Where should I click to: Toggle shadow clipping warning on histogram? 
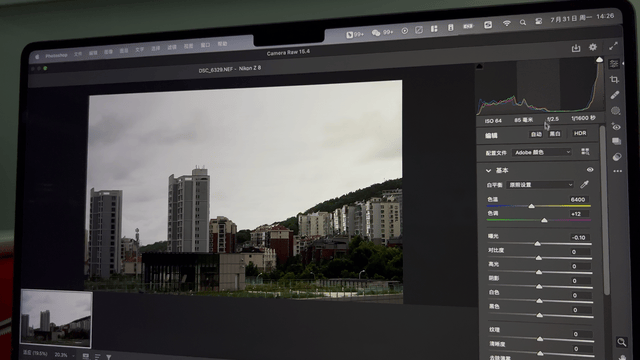click(x=480, y=67)
